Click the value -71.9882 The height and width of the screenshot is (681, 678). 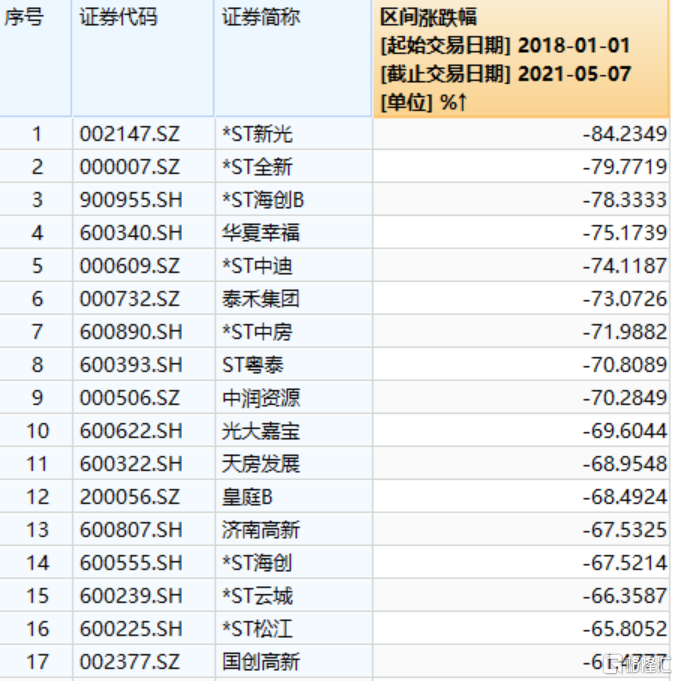click(625, 332)
